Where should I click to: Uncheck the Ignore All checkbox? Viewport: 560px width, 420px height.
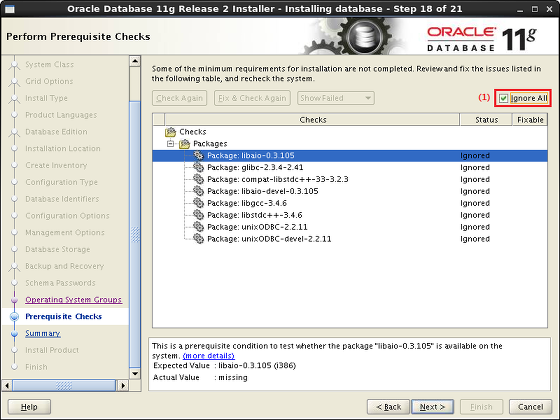coord(504,98)
